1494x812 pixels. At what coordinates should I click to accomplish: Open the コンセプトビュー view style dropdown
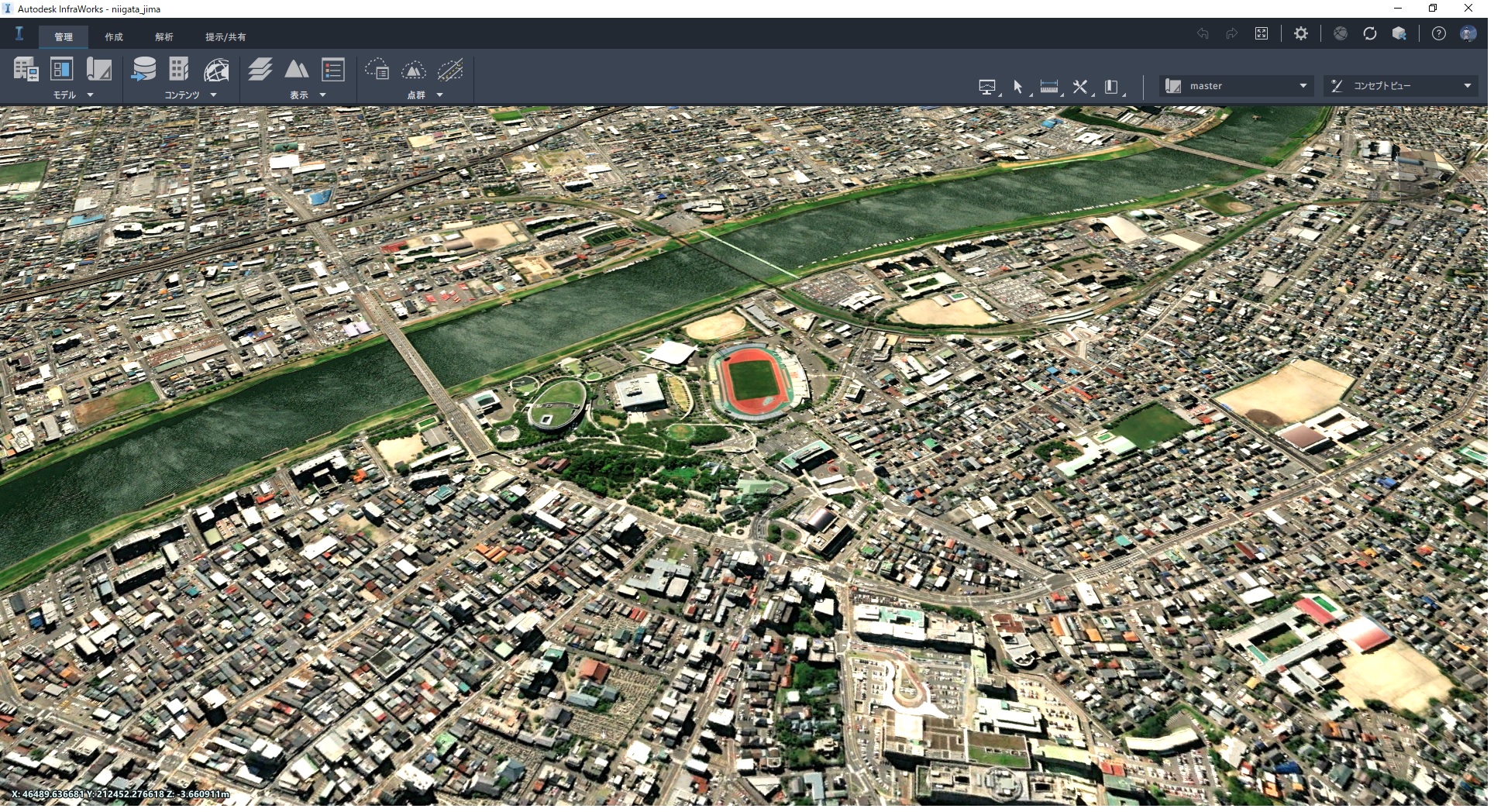point(1400,86)
